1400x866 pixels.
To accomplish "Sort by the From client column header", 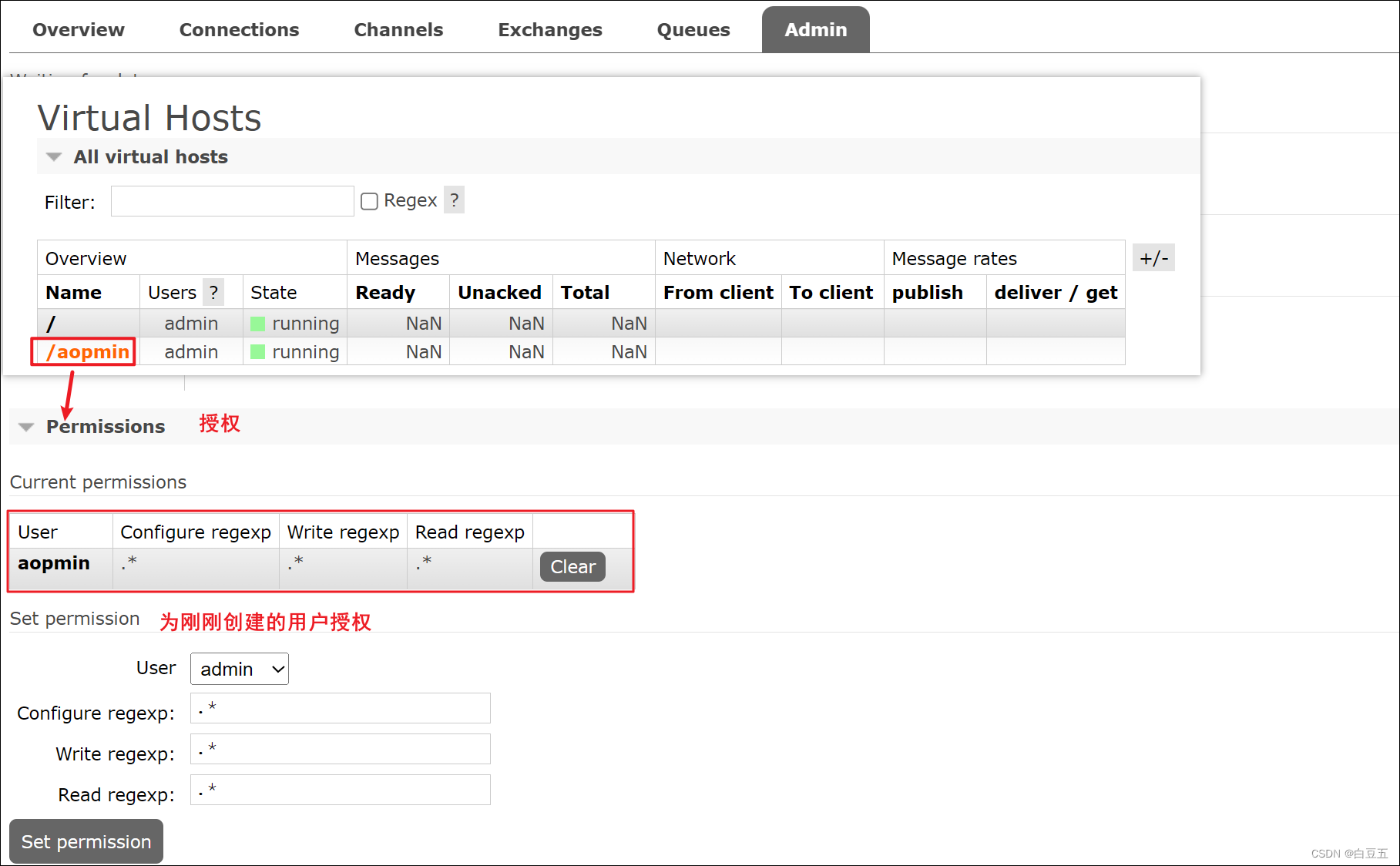I will coord(718,293).
